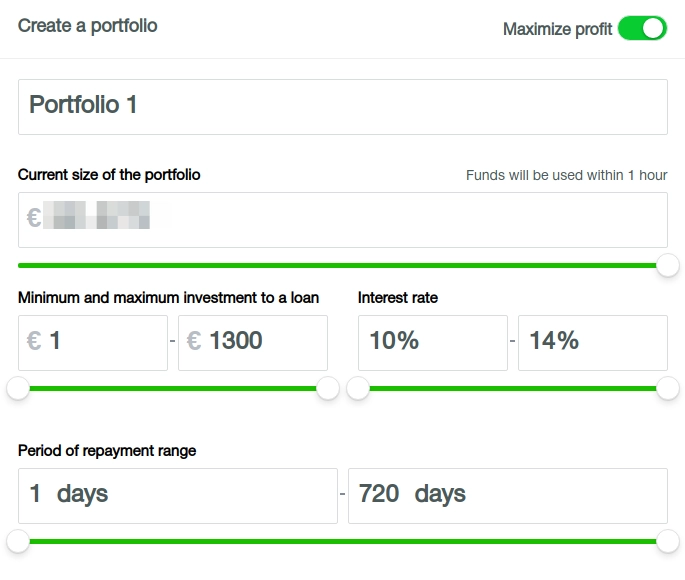Click the Portfolio 1 name field
Image resolution: width=685 pixels, height=580 pixels.
[x=342, y=106]
